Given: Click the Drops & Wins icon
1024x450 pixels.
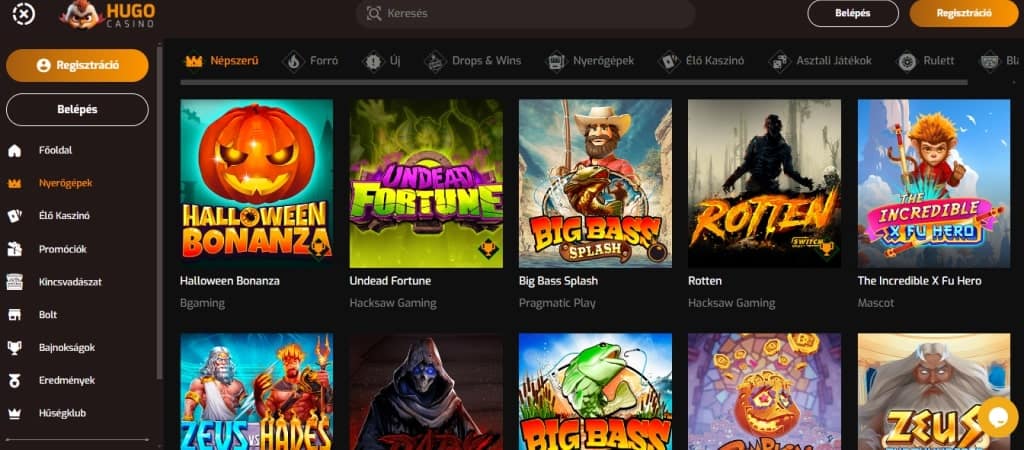Looking at the screenshot, I should pyautogui.click(x=435, y=61).
